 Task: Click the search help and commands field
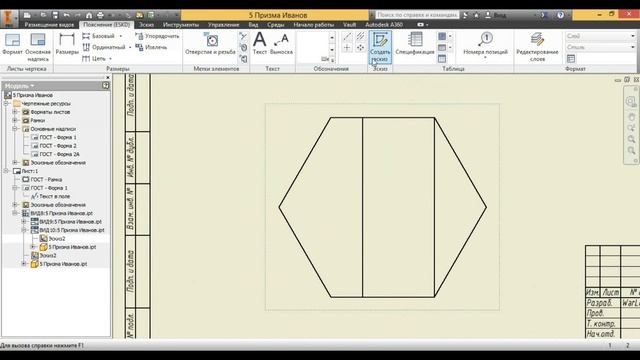(x=417, y=15)
